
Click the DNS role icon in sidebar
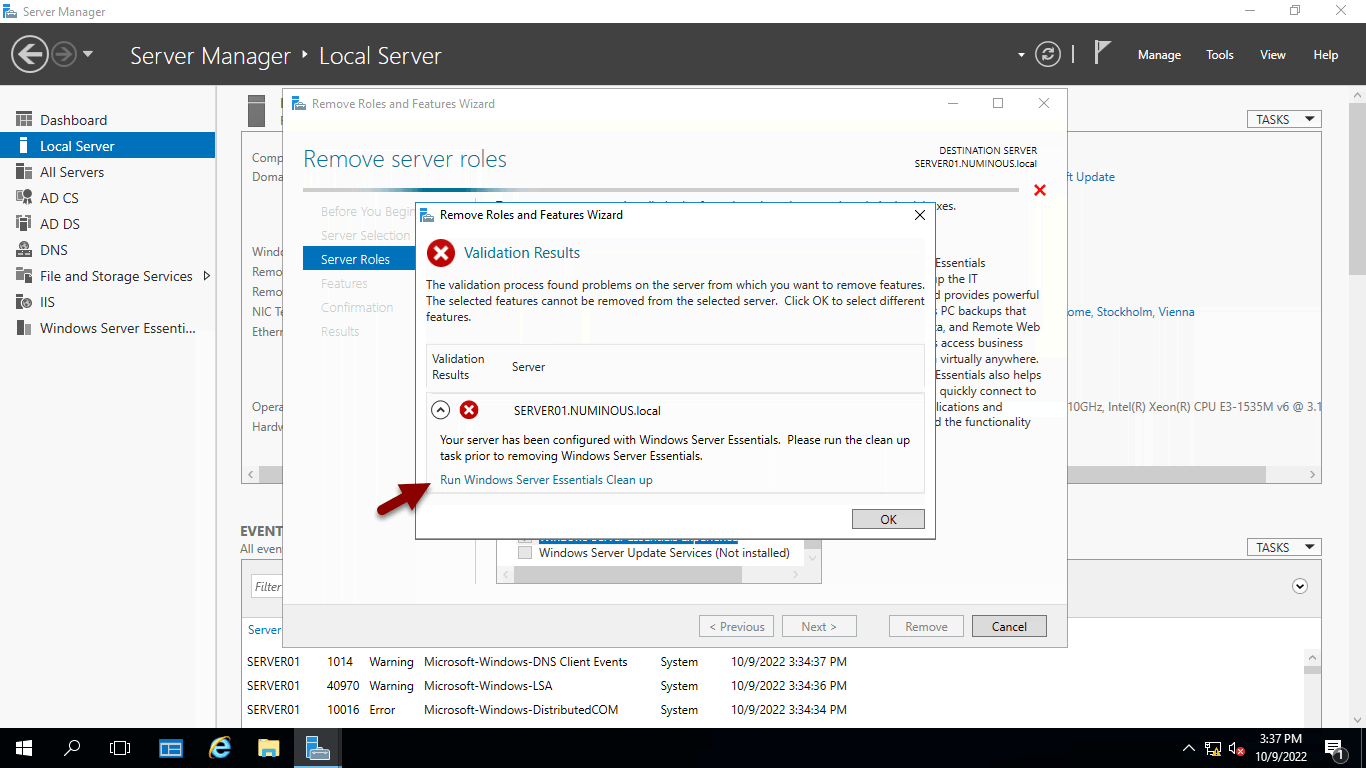coord(24,250)
